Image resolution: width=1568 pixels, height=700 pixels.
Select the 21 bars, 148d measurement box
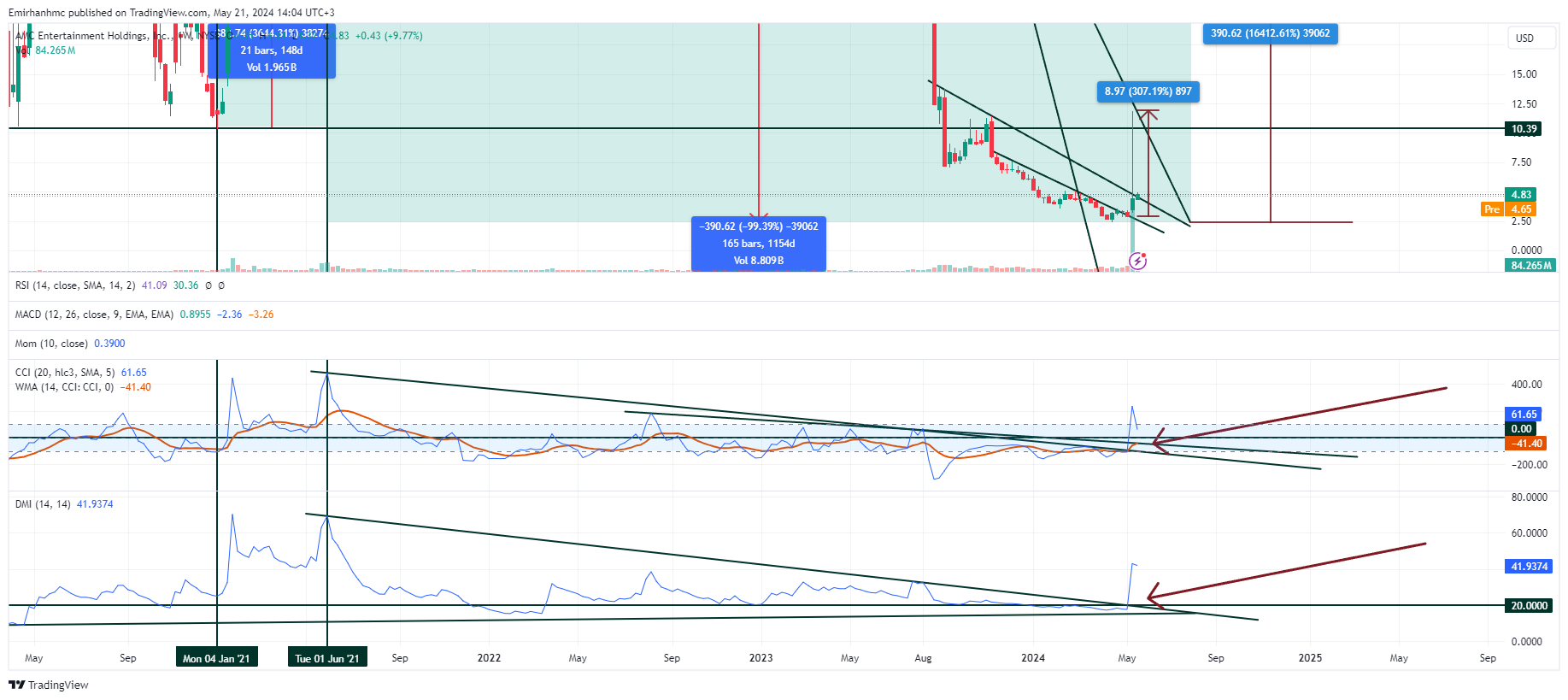(272, 50)
